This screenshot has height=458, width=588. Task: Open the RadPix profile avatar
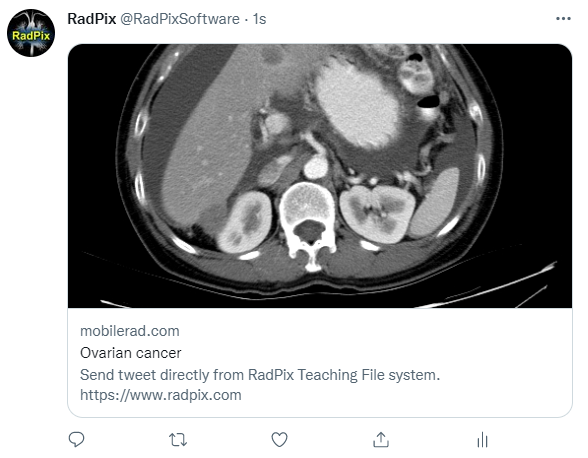click(x=31, y=33)
